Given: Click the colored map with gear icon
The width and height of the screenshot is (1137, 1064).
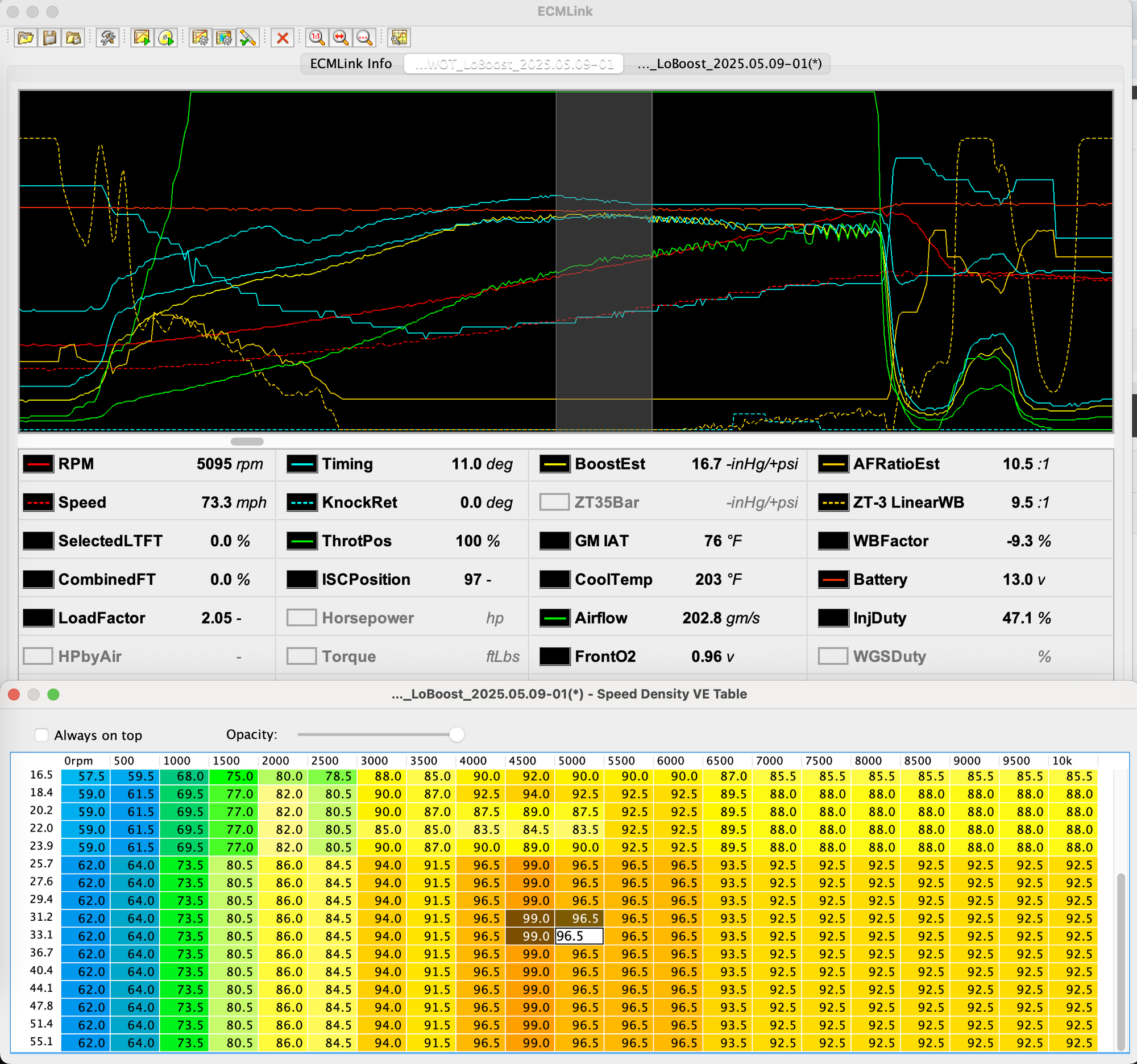Looking at the screenshot, I should tap(224, 38).
